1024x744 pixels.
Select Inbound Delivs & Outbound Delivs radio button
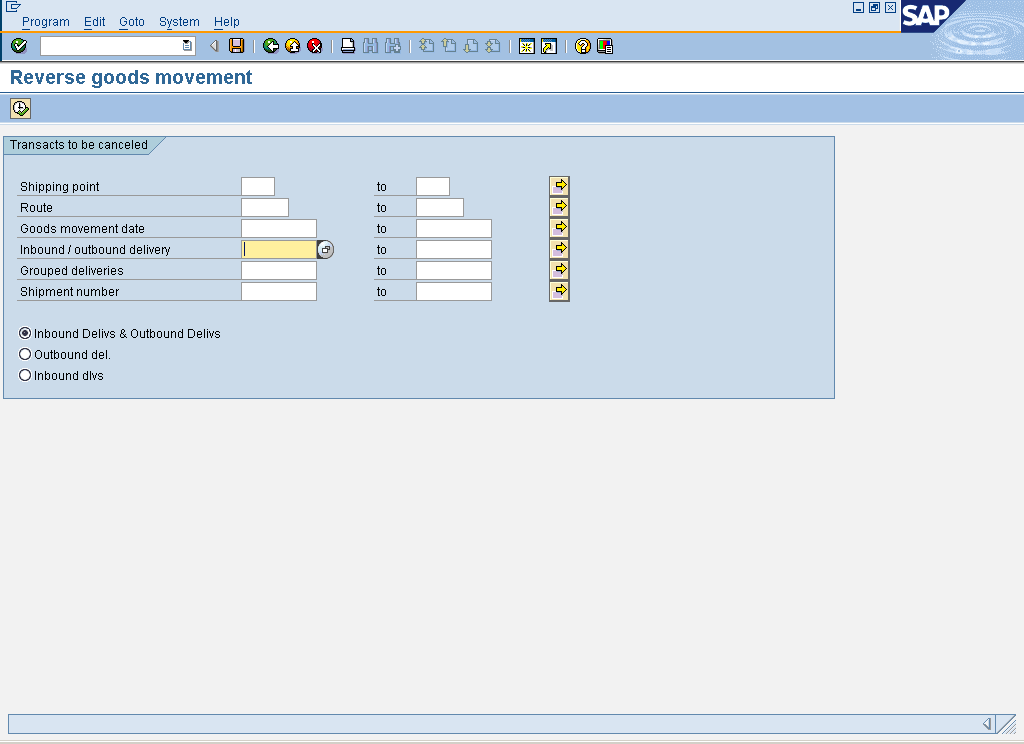pos(25,333)
